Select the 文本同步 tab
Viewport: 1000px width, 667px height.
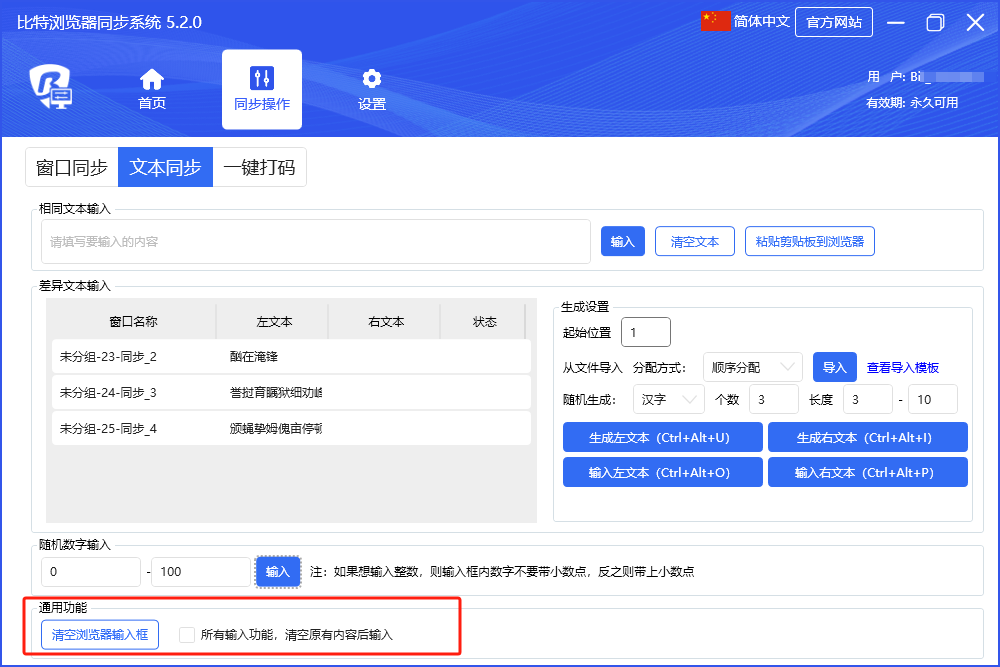click(165, 167)
